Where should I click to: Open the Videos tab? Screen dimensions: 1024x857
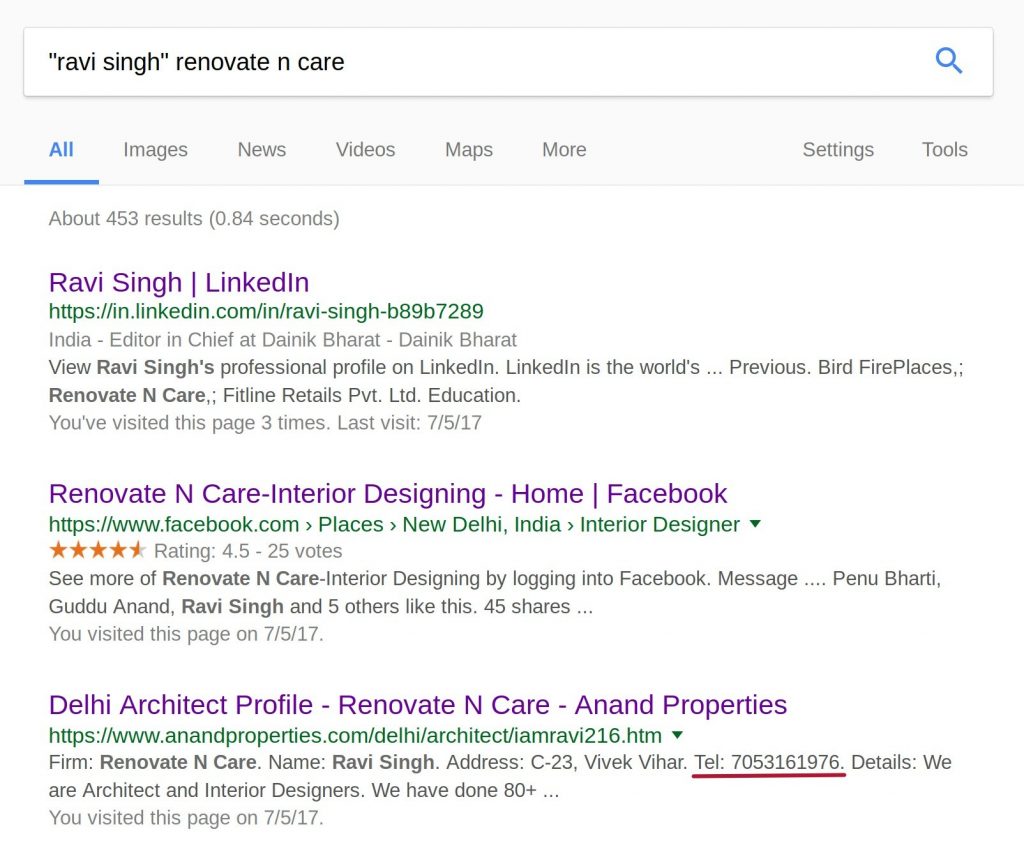tap(365, 150)
